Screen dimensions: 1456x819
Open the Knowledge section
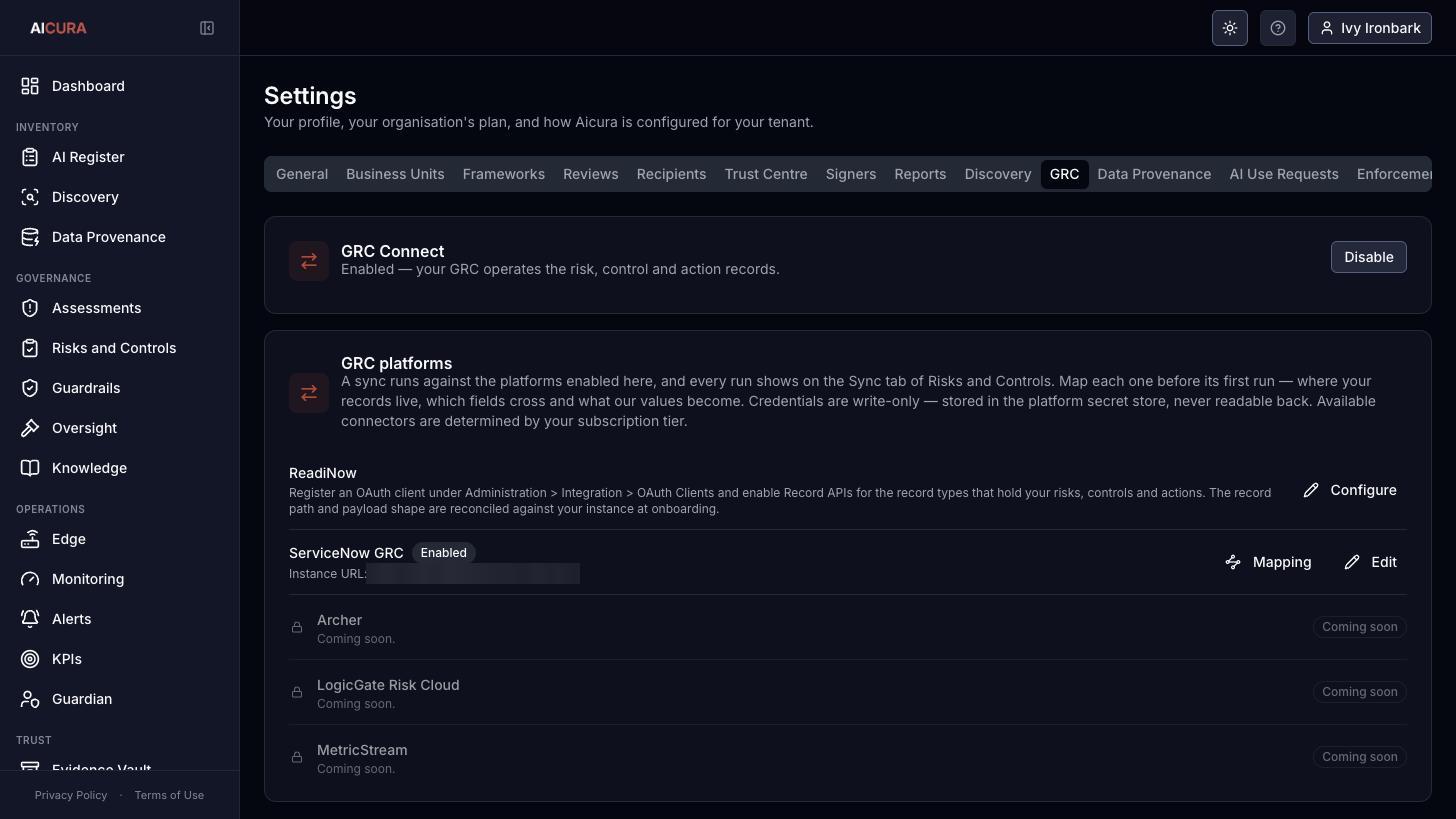pos(119,468)
